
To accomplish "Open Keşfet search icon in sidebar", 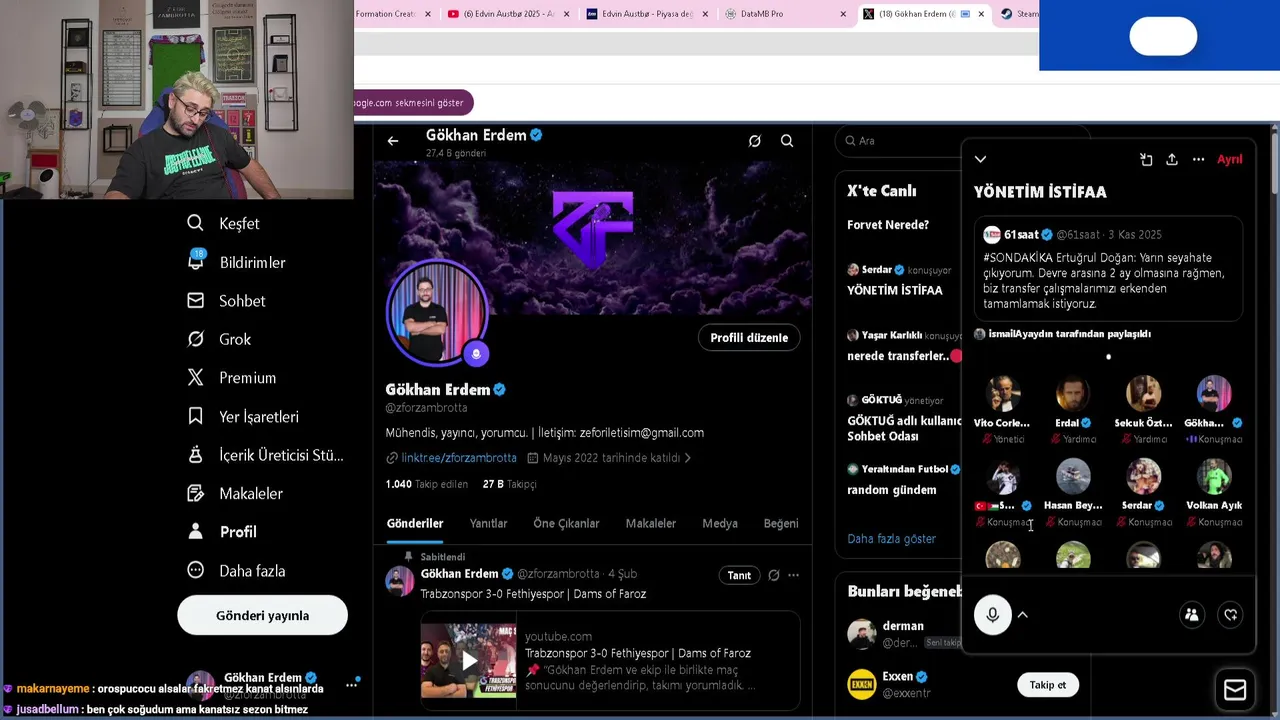I will click(x=195, y=223).
